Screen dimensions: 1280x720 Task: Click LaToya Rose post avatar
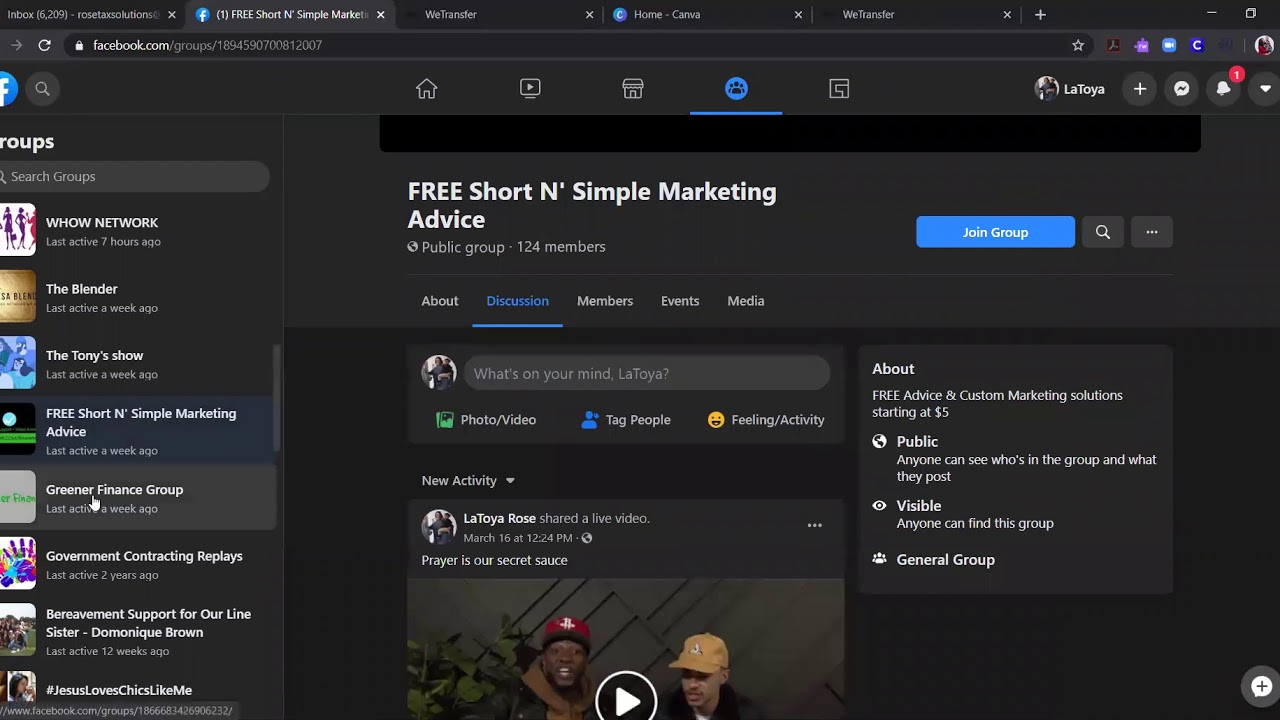coord(439,527)
